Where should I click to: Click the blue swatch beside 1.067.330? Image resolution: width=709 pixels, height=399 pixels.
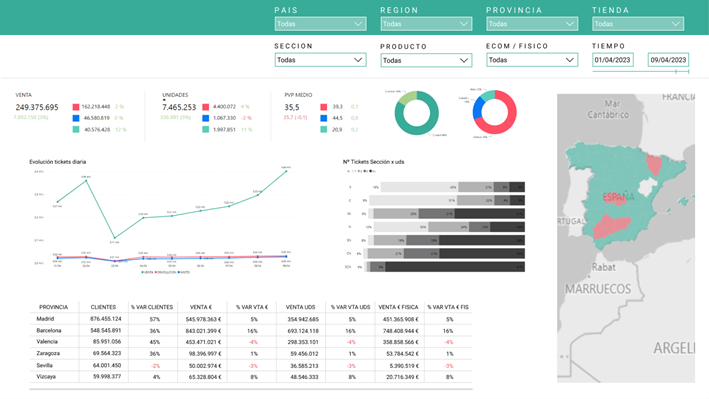point(206,118)
